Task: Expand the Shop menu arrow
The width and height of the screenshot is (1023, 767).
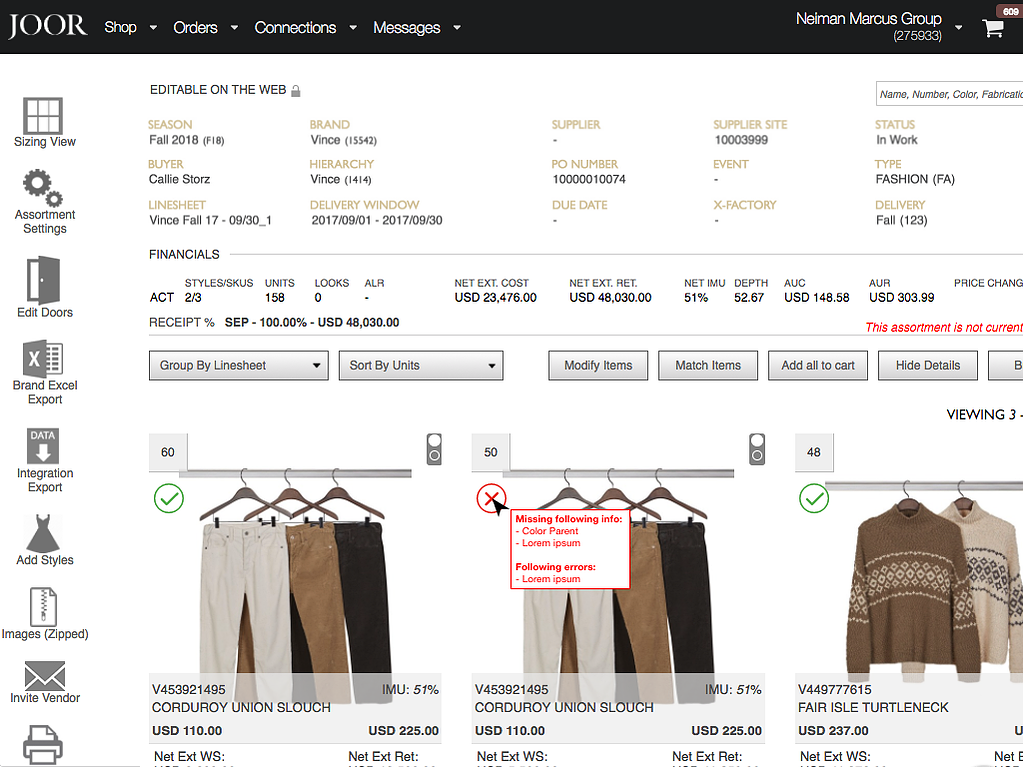Action: 153,27
